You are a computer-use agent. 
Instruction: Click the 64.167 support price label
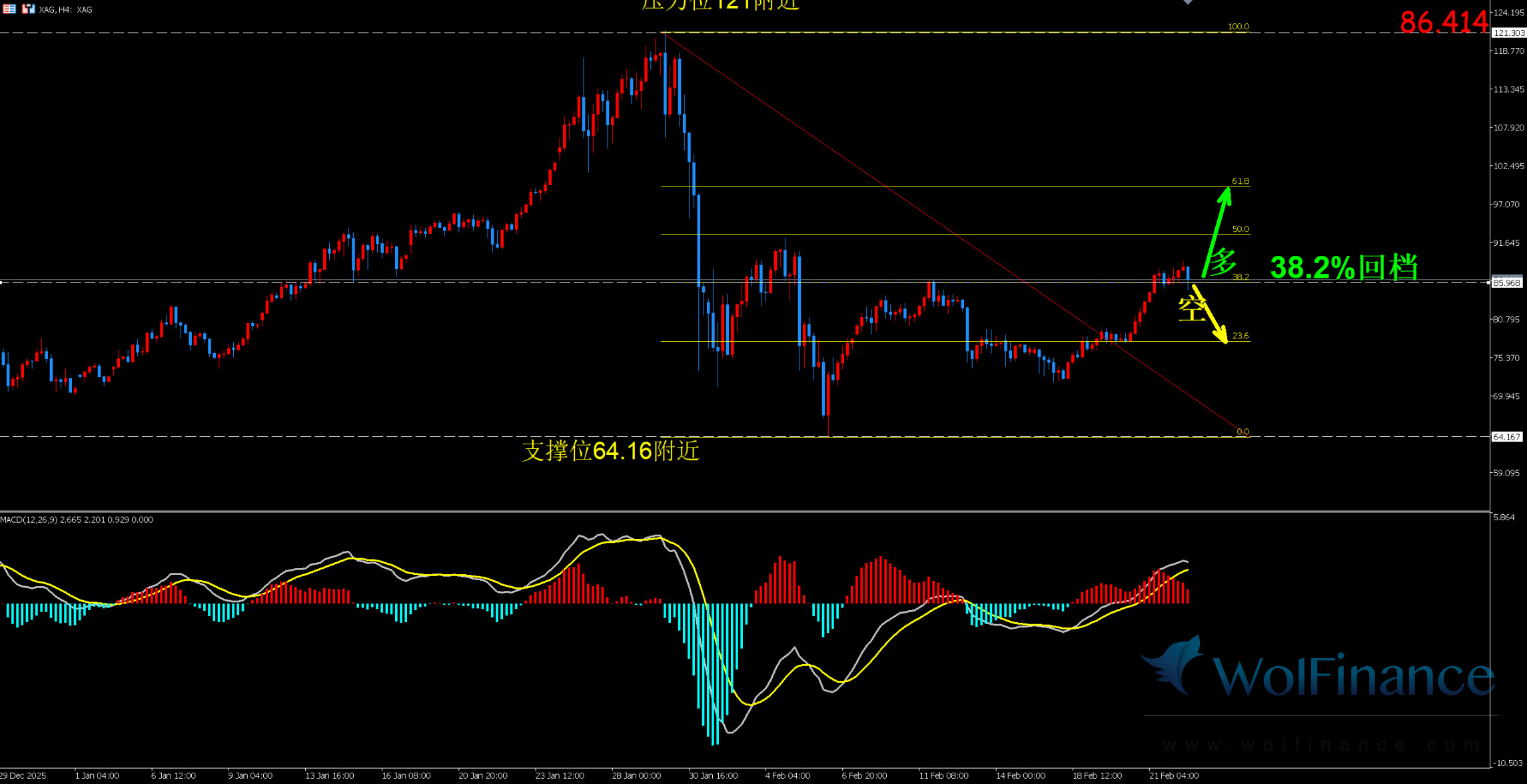pos(1506,437)
